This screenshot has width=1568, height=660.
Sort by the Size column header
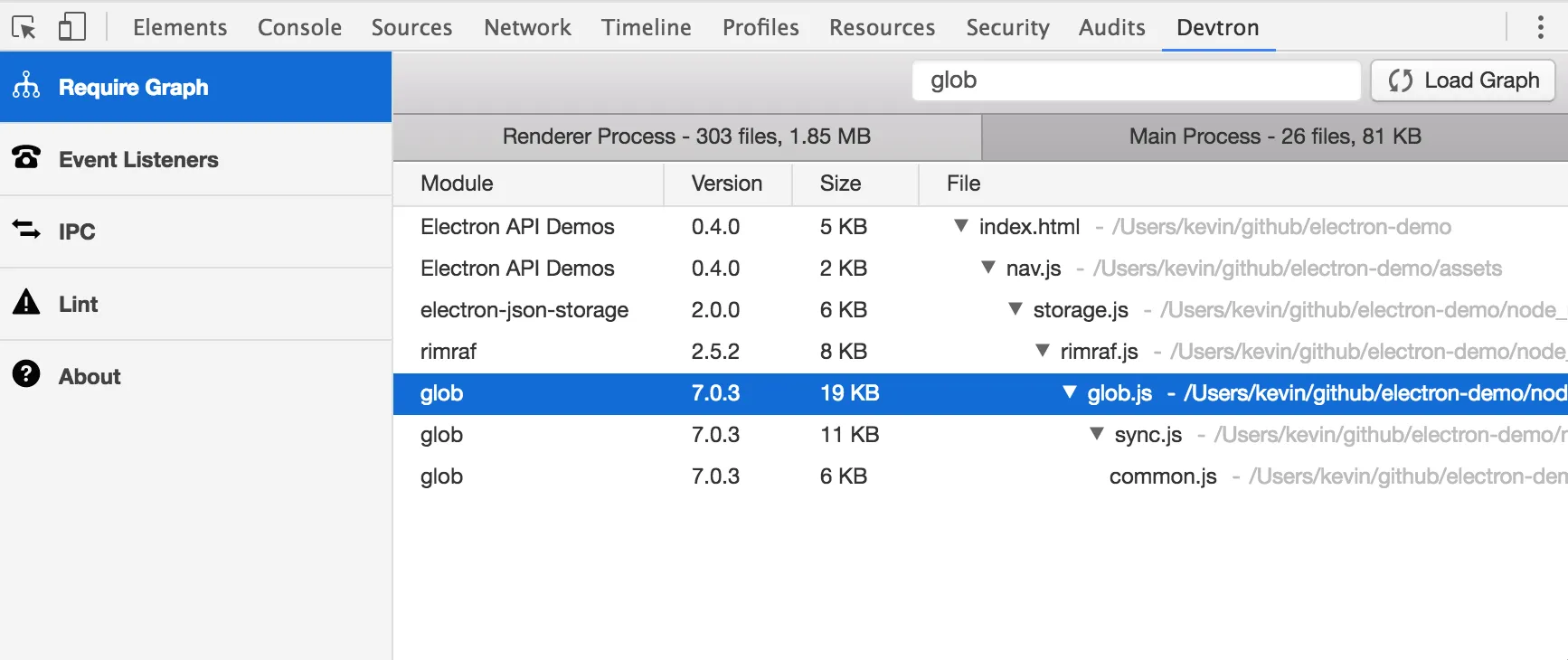(x=840, y=184)
